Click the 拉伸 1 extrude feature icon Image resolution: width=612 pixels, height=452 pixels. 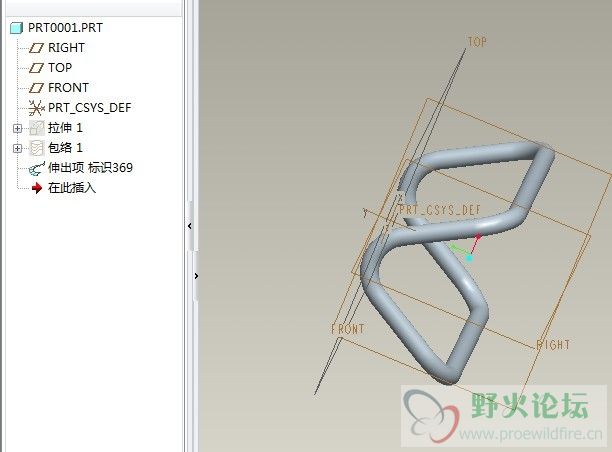coord(37,128)
